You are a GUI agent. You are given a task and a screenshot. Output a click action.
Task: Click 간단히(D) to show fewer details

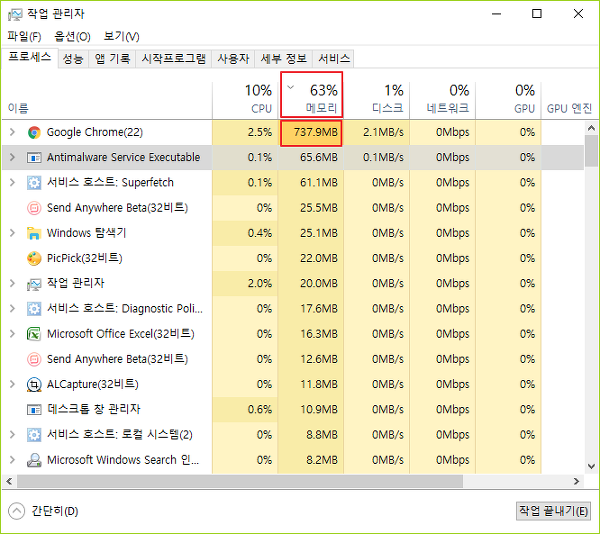(x=43, y=511)
